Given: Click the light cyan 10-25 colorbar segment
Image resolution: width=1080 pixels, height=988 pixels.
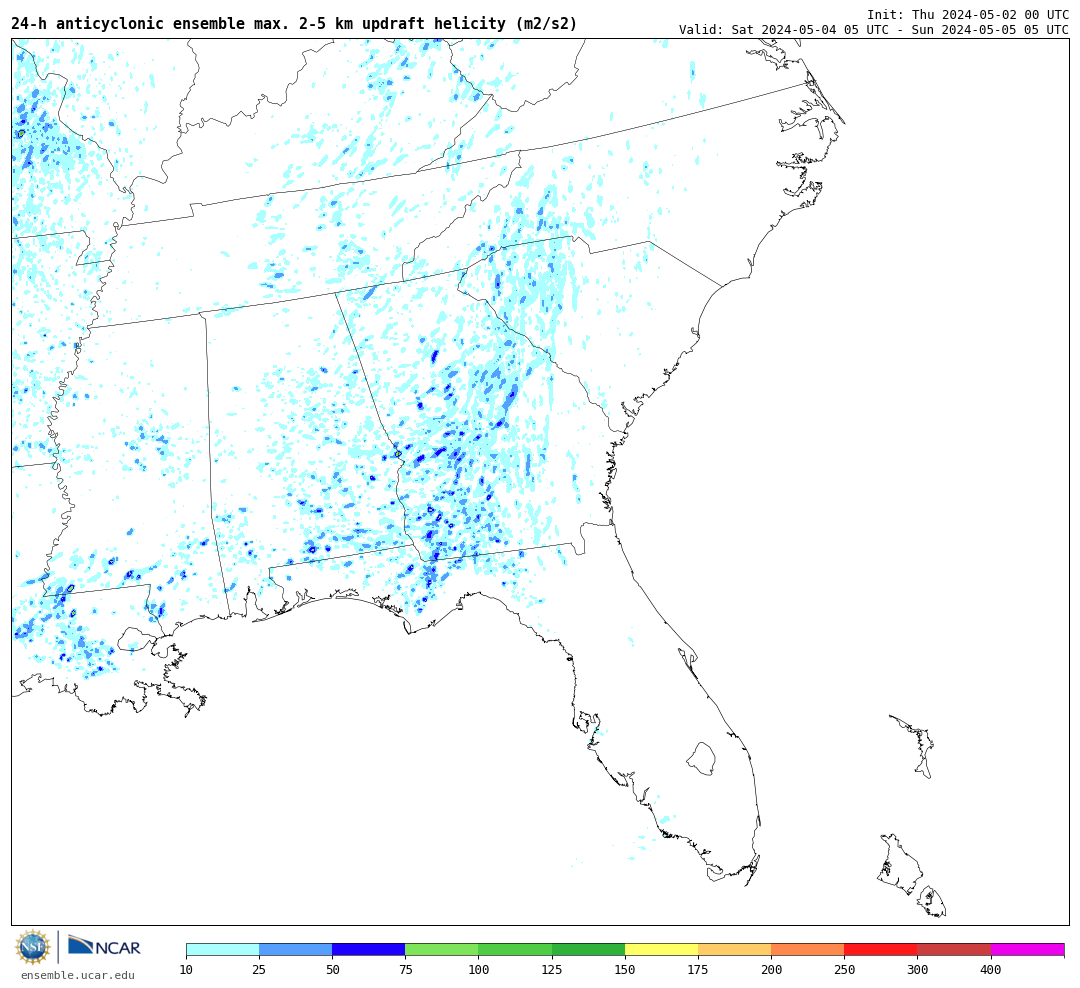Looking at the screenshot, I should point(222,949).
